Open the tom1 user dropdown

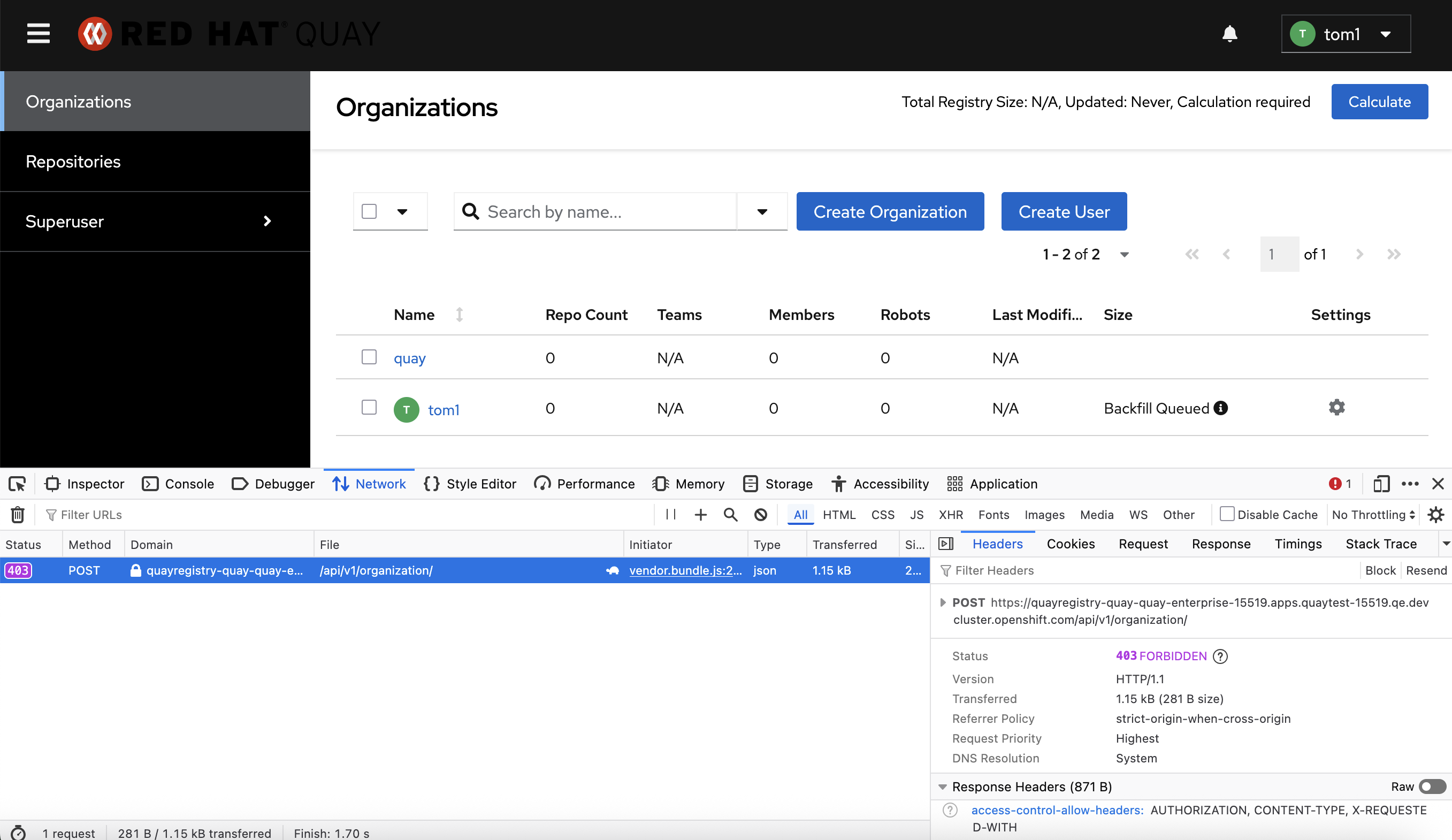[x=1346, y=34]
